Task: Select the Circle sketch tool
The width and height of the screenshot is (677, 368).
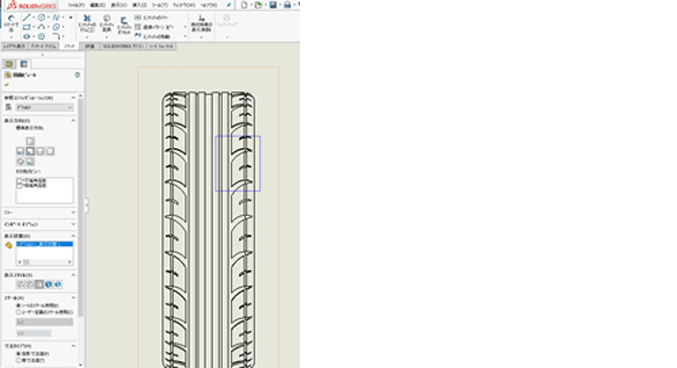Action: [x=41, y=17]
